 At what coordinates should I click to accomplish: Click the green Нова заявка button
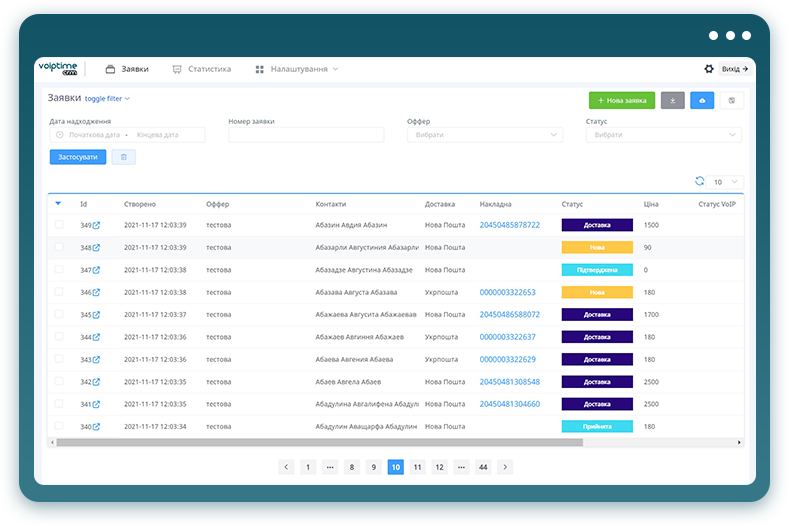click(x=621, y=100)
